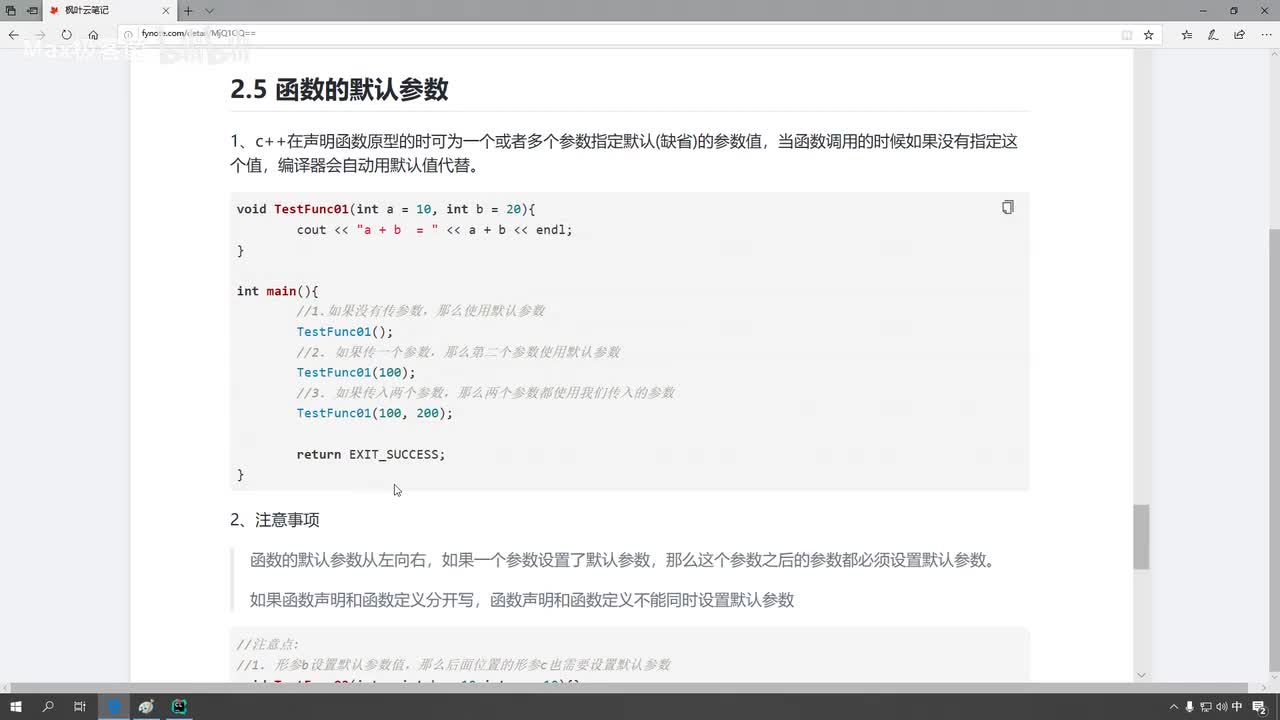Click the comment //3. 如果传入两个参数
This screenshot has width=1280, height=720.
click(486, 393)
